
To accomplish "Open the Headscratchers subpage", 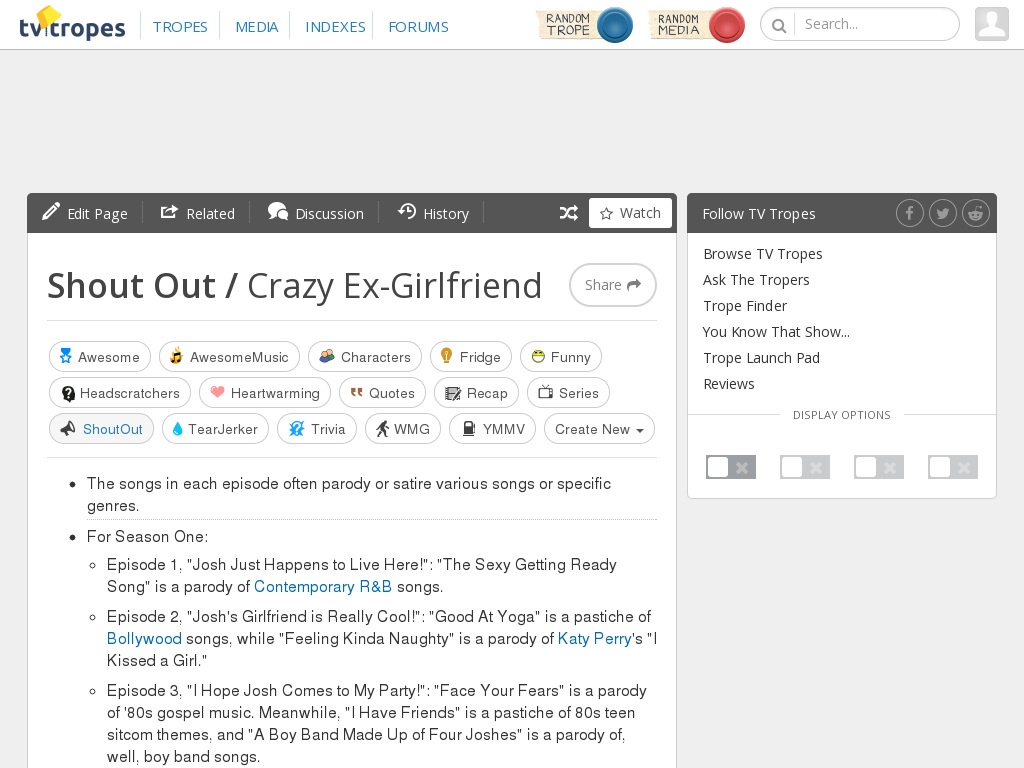I will [x=120, y=392].
